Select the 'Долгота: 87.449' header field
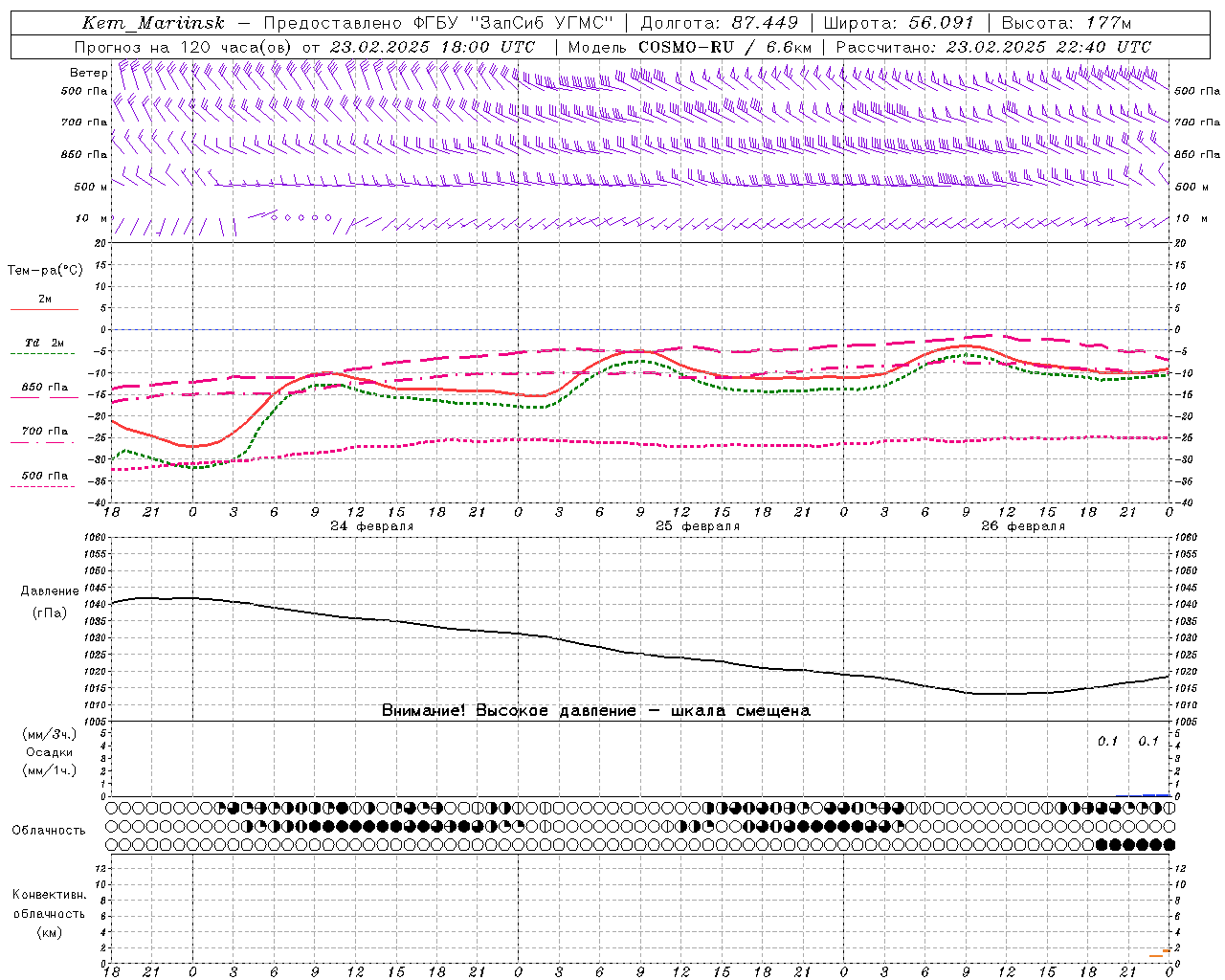The width and height of the screenshot is (1225, 980). pos(720,23)
